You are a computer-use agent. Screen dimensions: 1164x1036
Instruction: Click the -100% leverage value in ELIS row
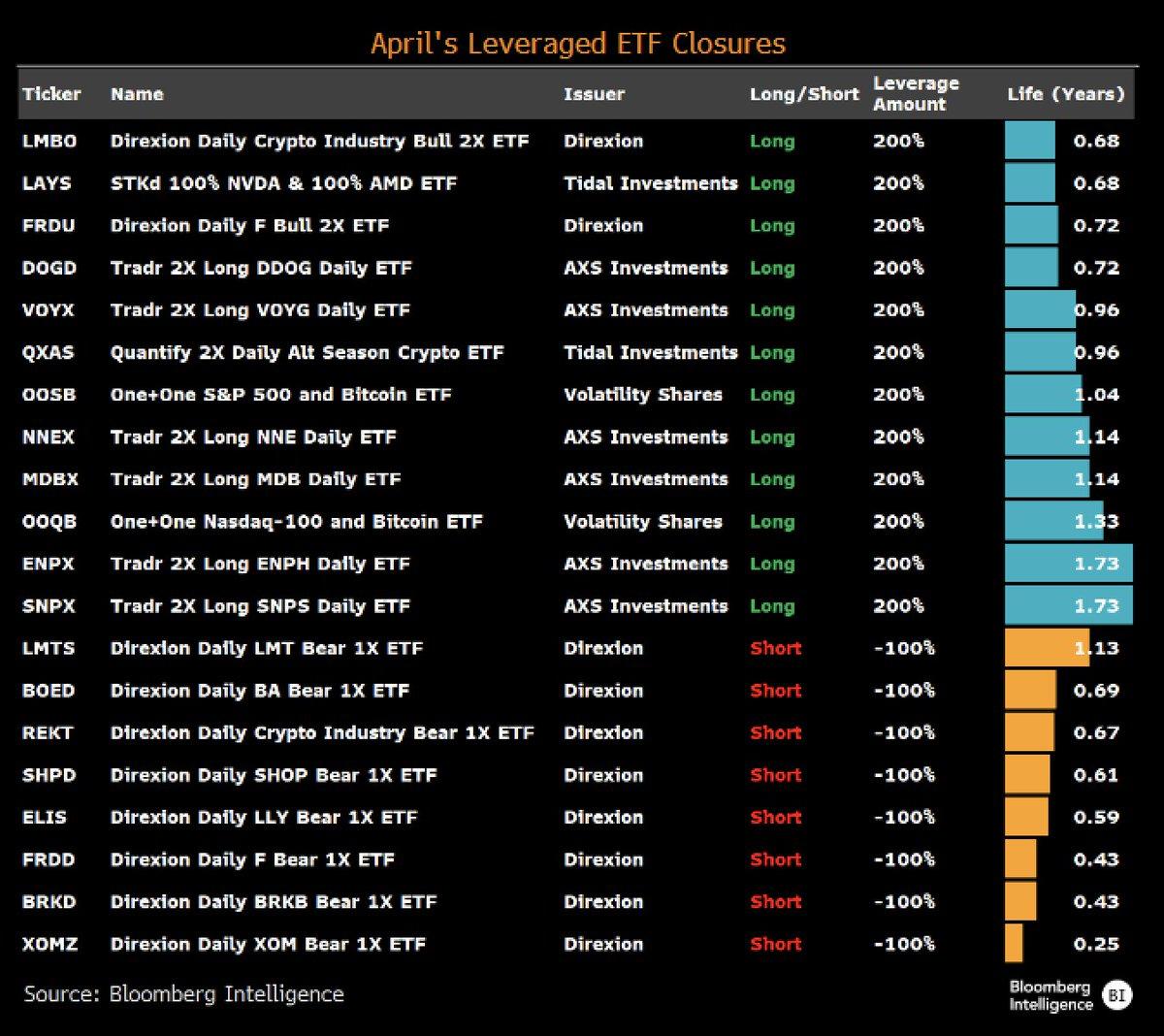[904, 818]
